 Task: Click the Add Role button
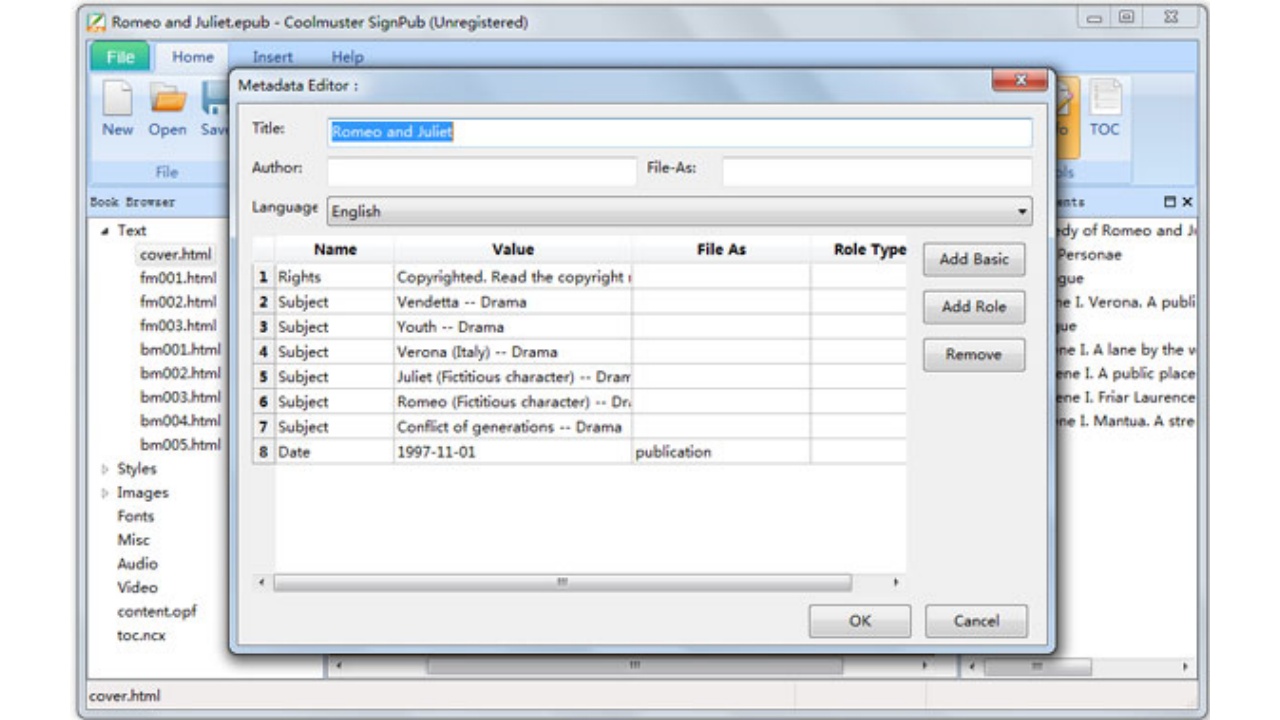(x=973, y=307)
